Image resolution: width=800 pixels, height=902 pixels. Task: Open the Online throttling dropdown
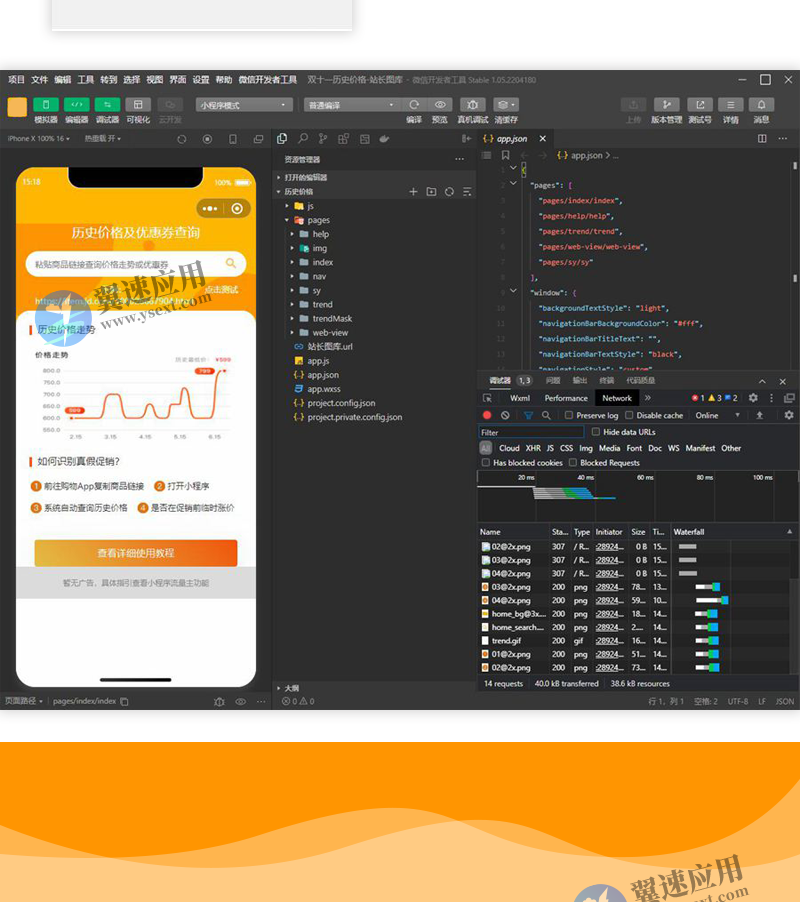tap(718, 415)
